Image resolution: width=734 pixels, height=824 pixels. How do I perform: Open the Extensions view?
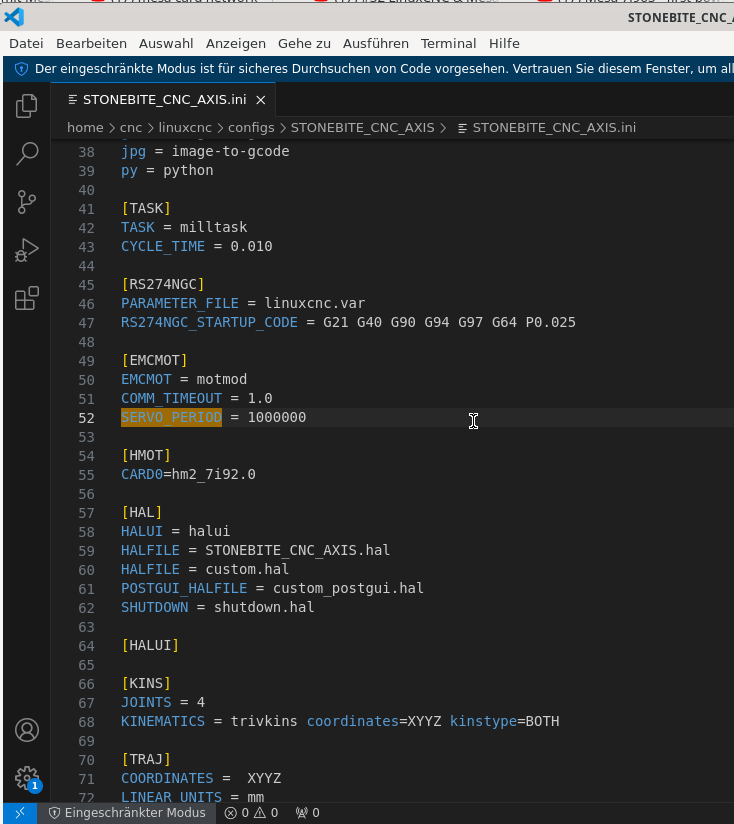[x=26, y=298]
